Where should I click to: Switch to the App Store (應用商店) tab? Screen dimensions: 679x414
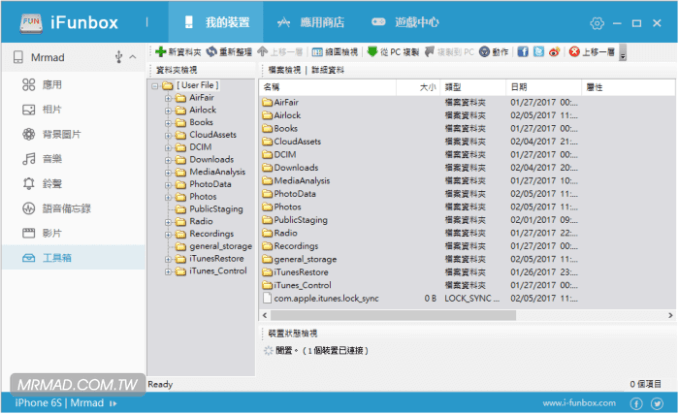tap(311, 22)
